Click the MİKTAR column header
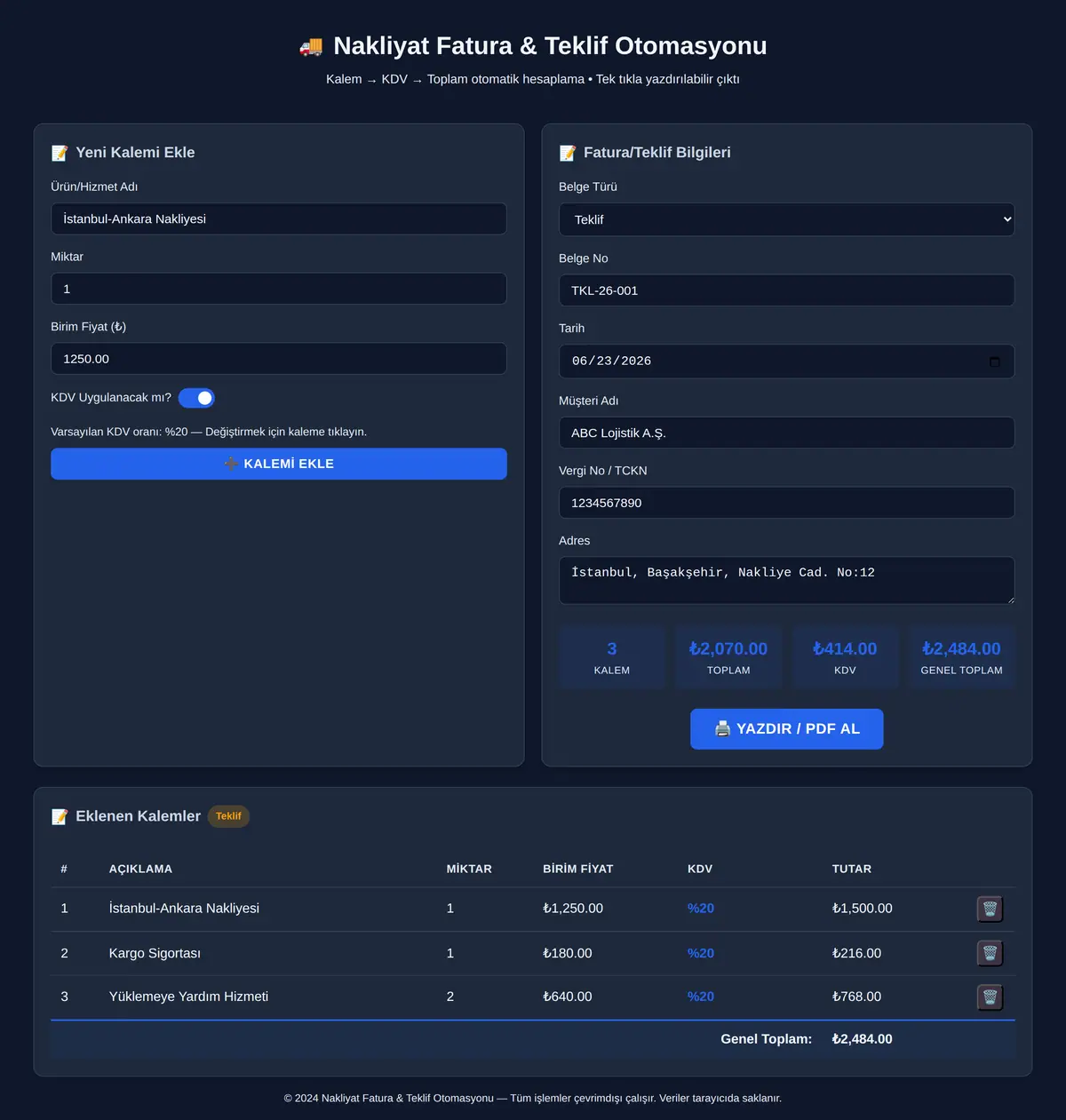The image size is (1066, 1120). [469, 869]
